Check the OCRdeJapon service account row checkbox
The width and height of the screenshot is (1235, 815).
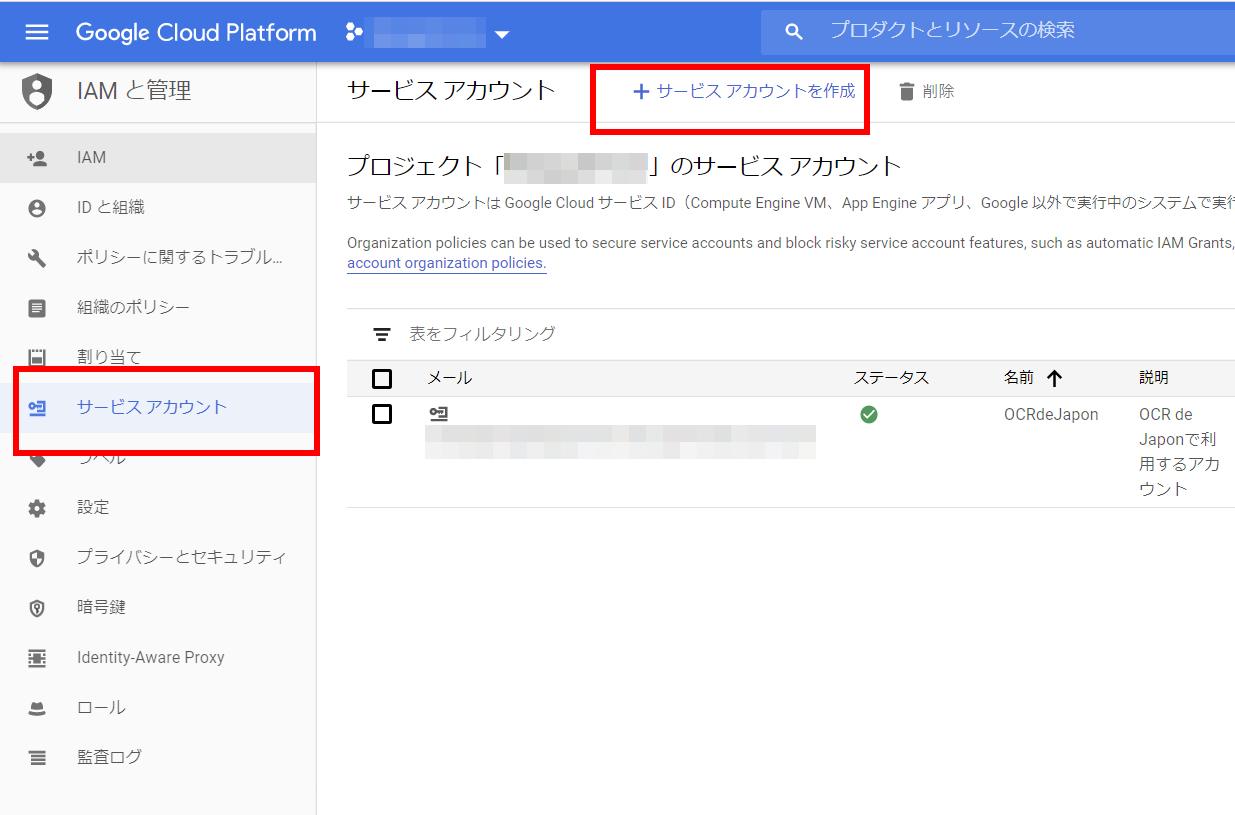point(382,414)
